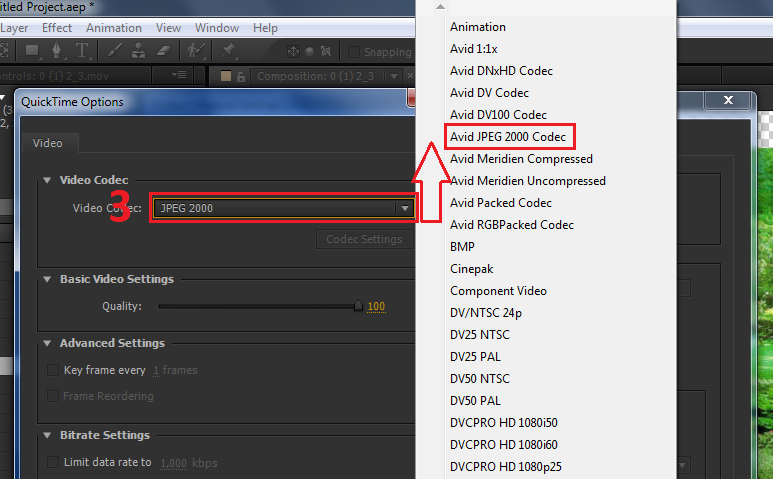Open the View menu
This screenshot has width=773, height=479.
click(x=168, y=28)
